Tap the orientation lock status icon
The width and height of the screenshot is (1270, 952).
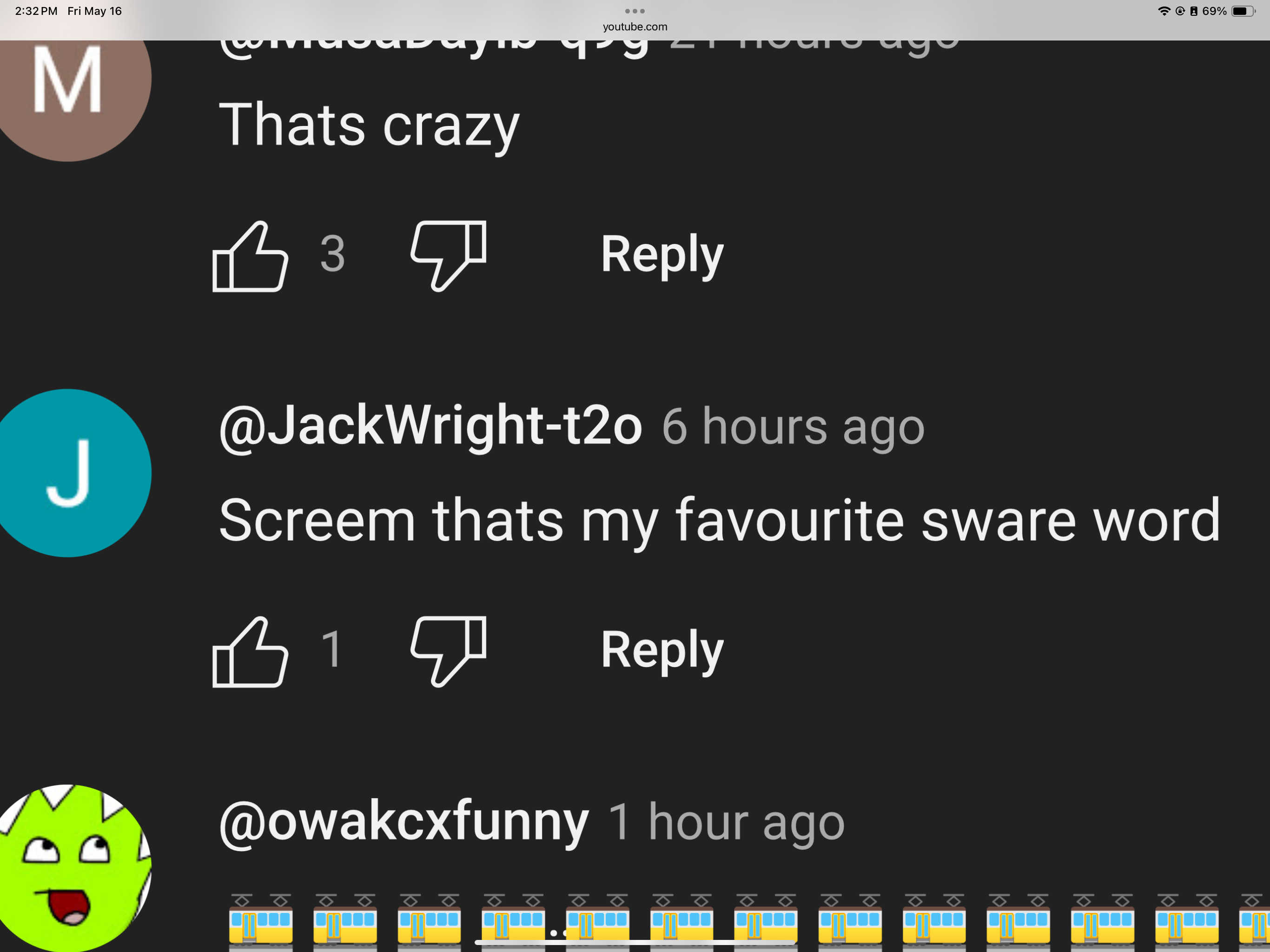pos(1180,11)
